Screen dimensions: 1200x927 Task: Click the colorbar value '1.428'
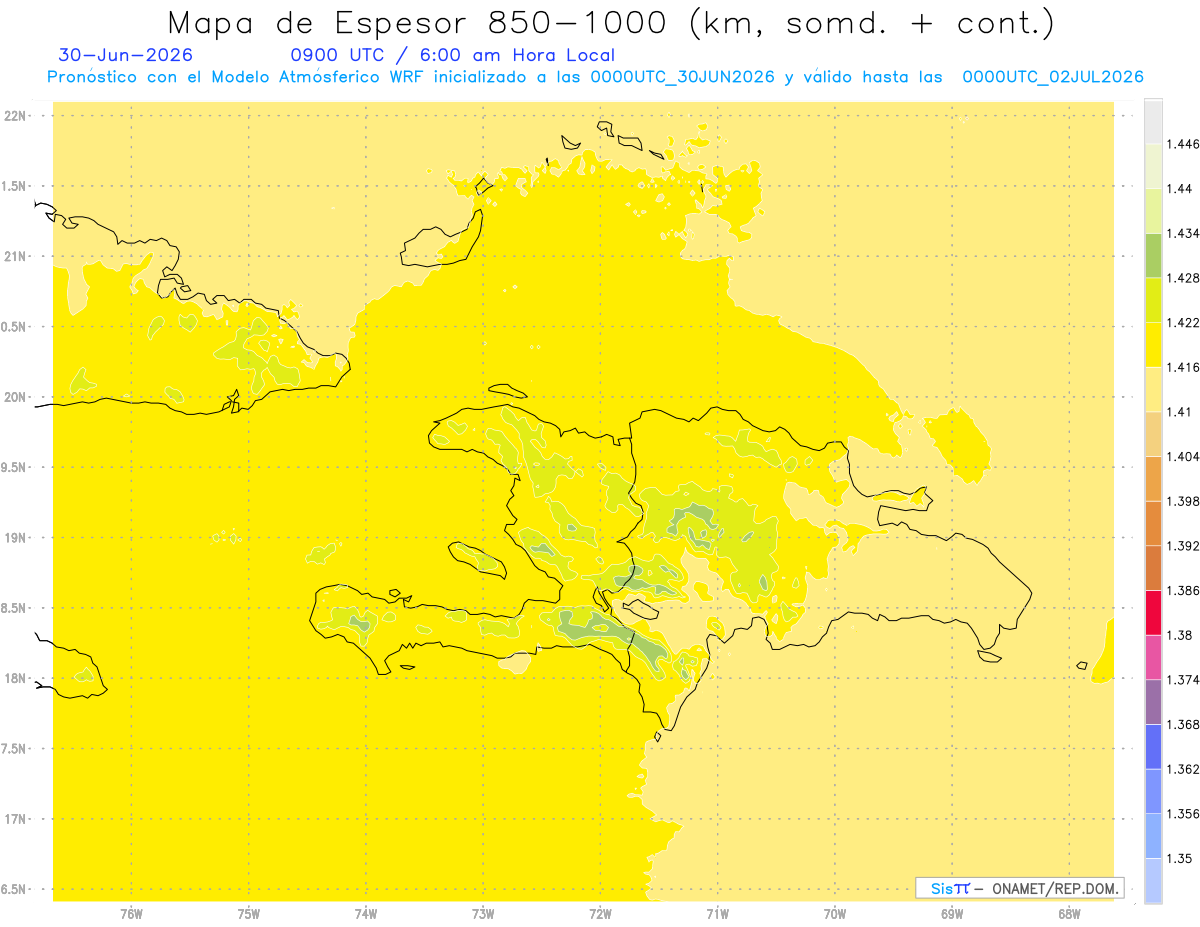[1183, 278]
